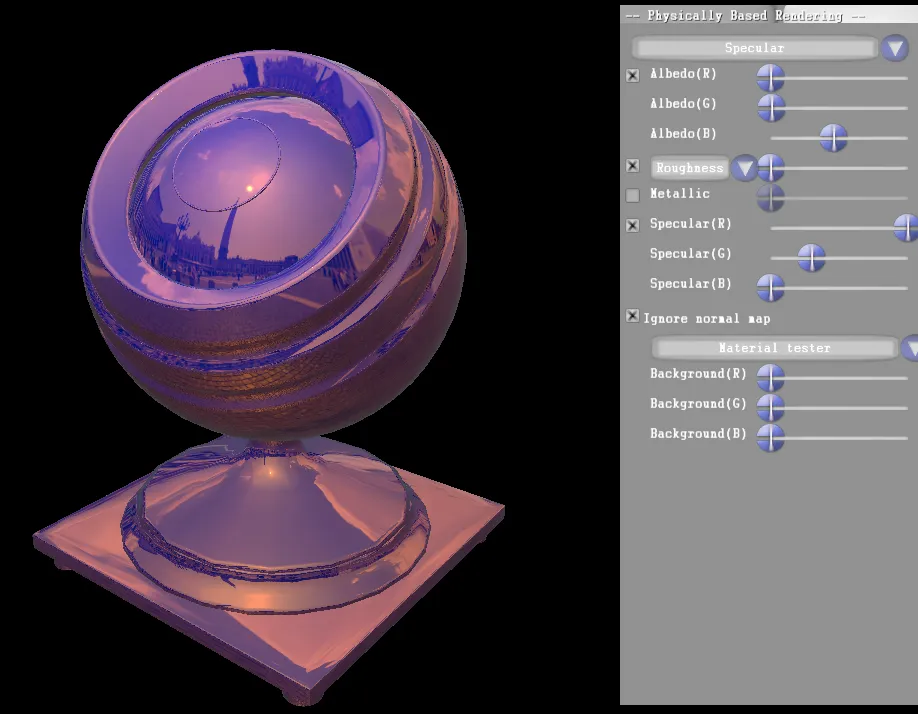Image resolution: width=918 pixels, height=714 pixels.
Task: Click the Background(B) label text
Action: click(x=698, y=434)
